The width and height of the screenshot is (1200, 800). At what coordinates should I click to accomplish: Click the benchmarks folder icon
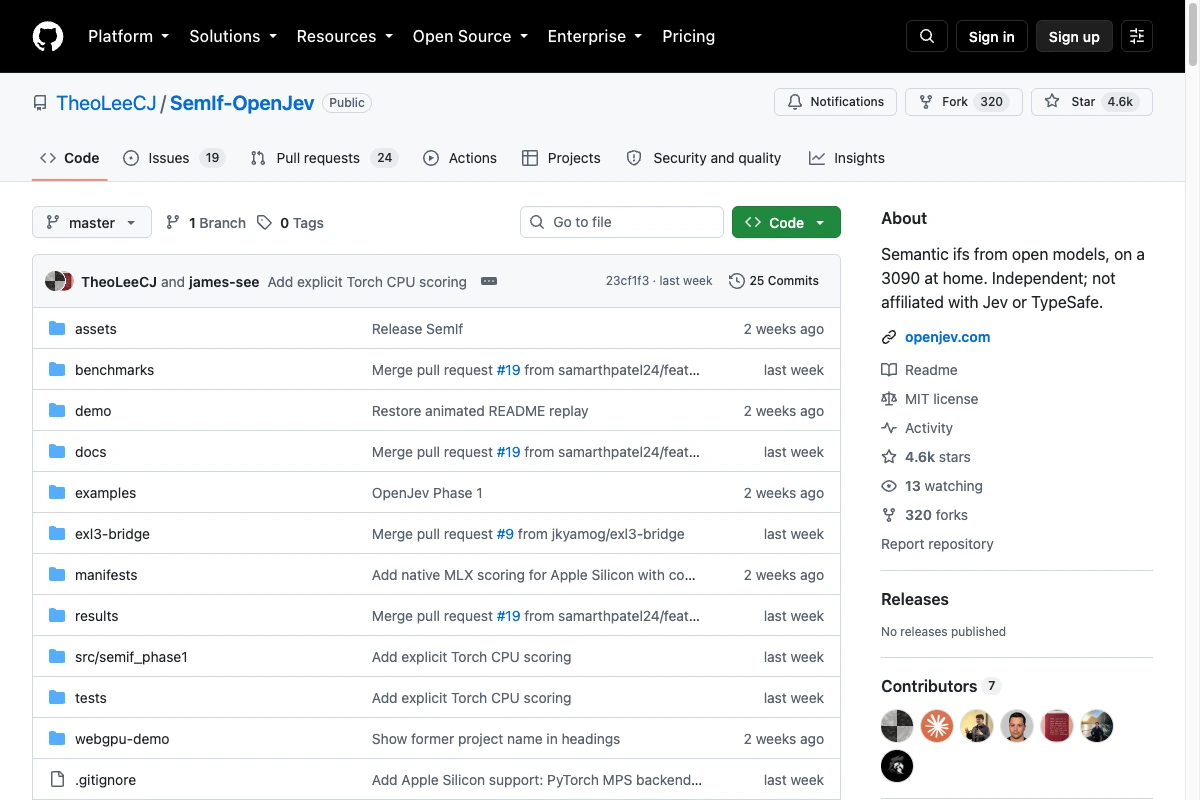click(57, 370)
